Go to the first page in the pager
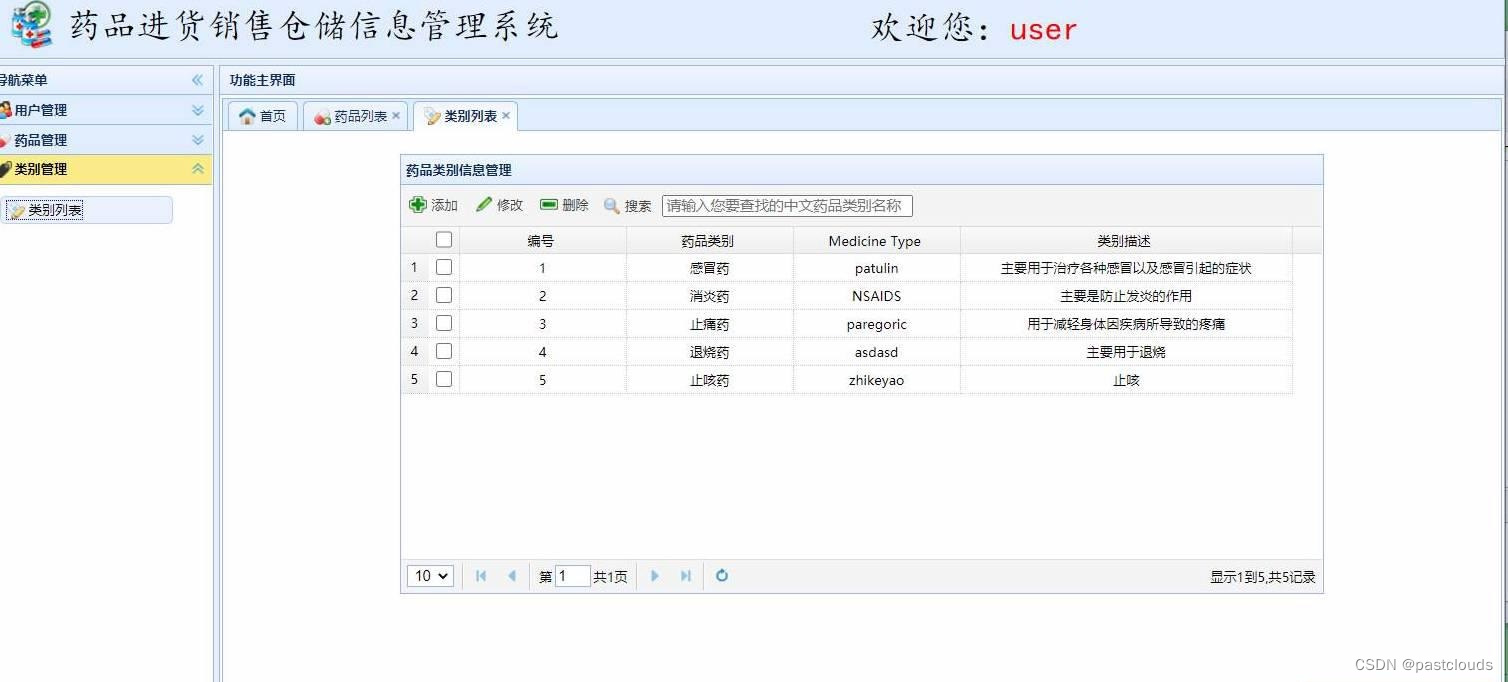The width and height of the screenshot is (1508, 682). click(x=481, y=576)
